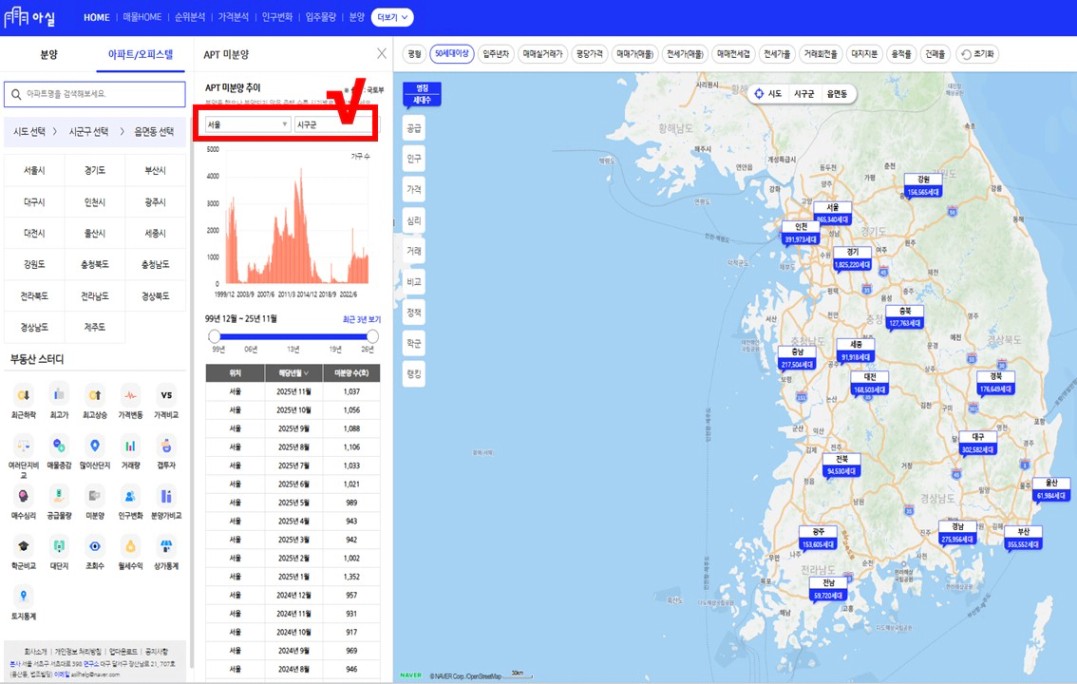Switch to the 분양 tab in sidebar
Viewport: 1077px width, 684px height.
pyautogui.click(x=49, y=55)
